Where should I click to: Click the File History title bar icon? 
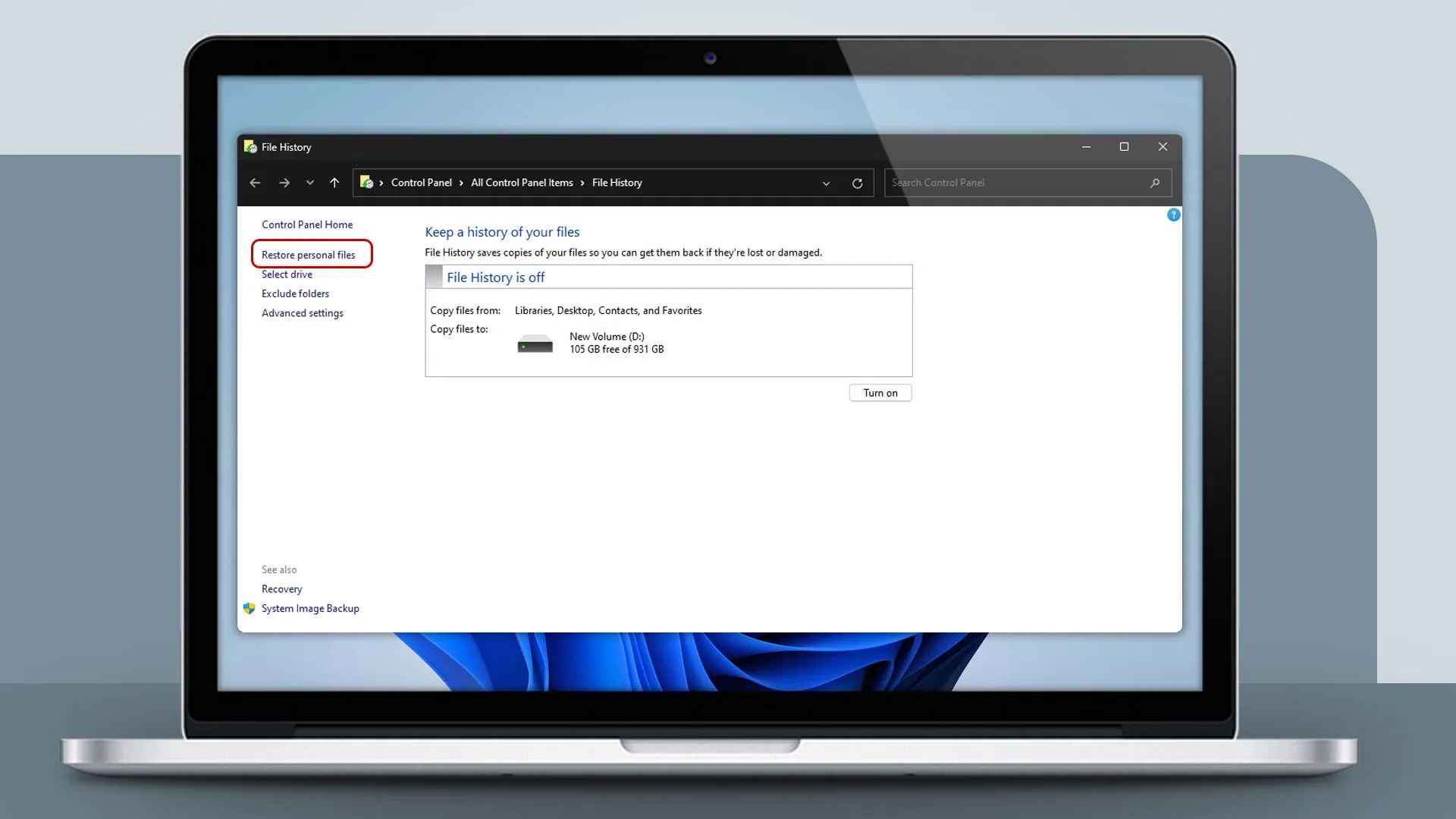tap(250, 147)
